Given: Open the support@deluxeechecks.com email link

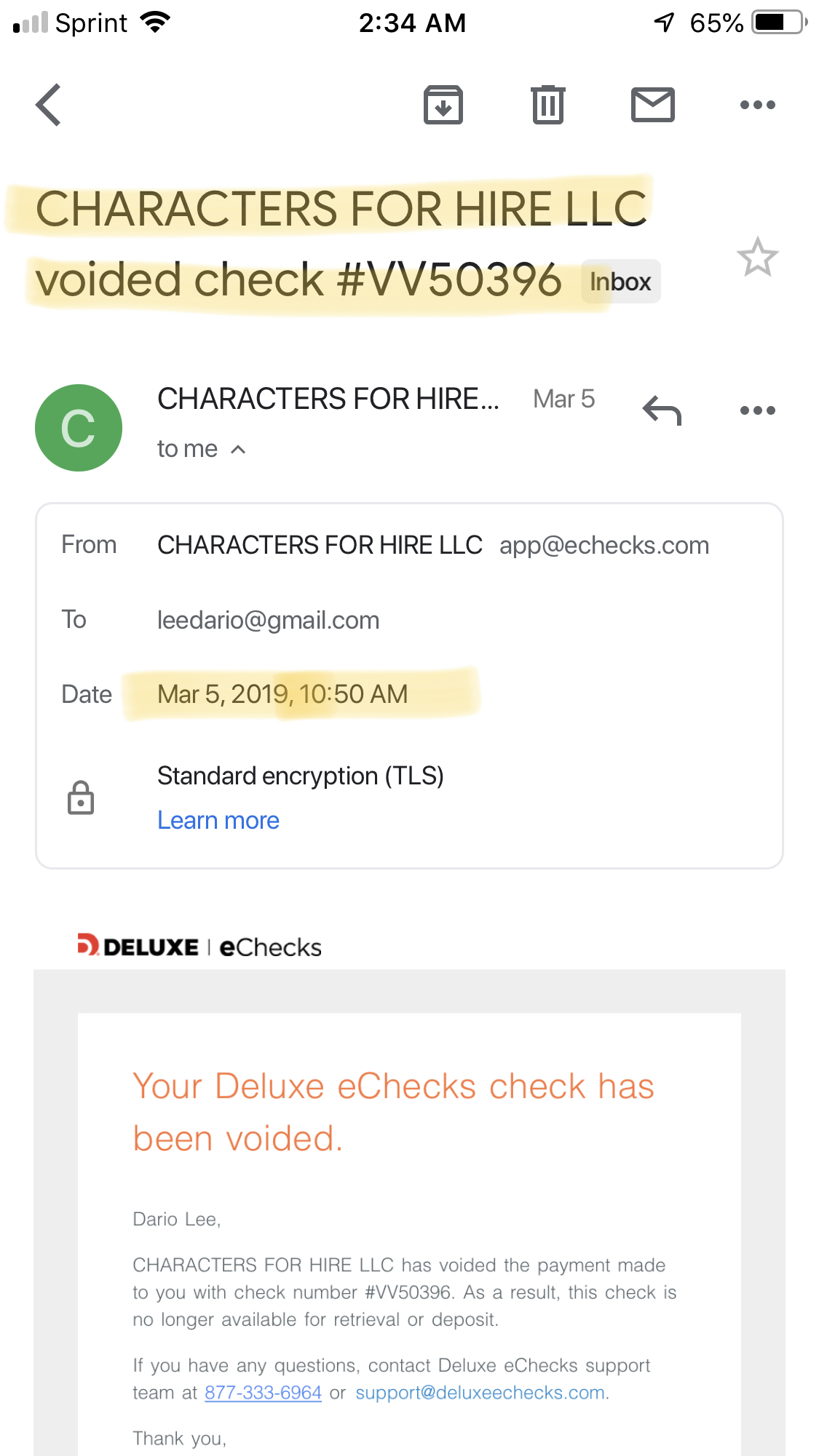Looking at the screenshot, I should pos(480,1393).
